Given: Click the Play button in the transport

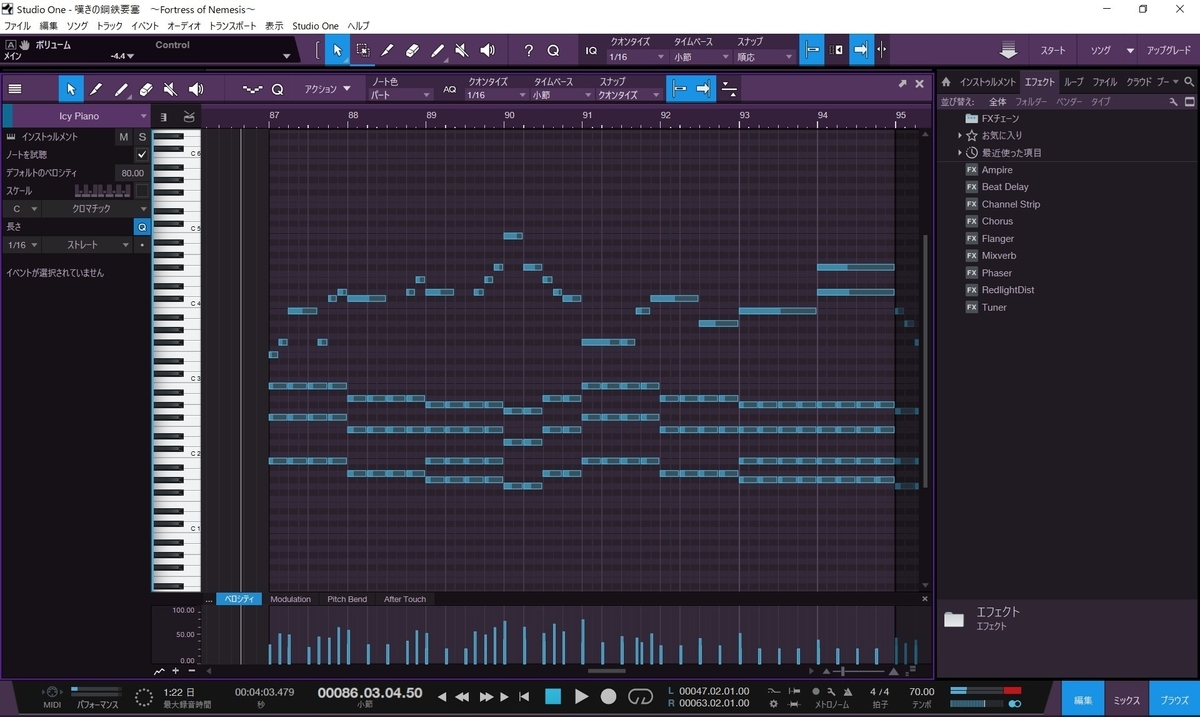Looking at the screenshot, I should pos(581,696).
